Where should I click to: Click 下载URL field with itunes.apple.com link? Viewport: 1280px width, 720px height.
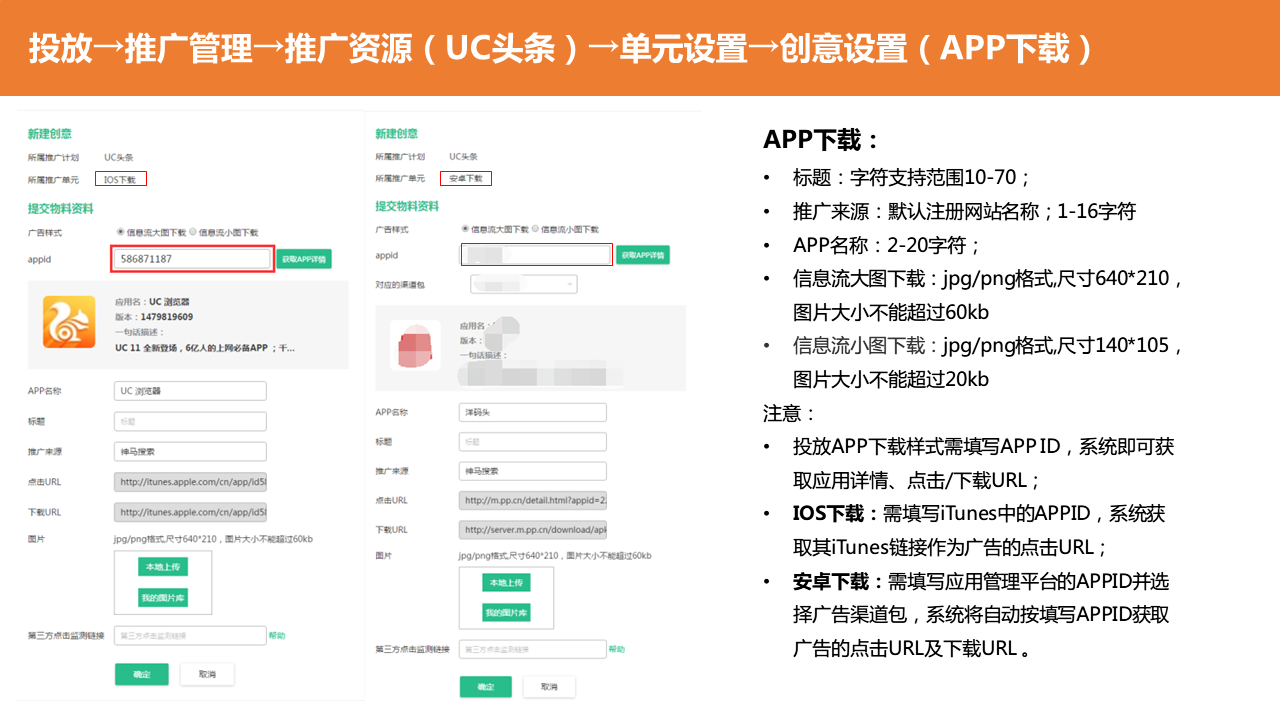[190, 511]
